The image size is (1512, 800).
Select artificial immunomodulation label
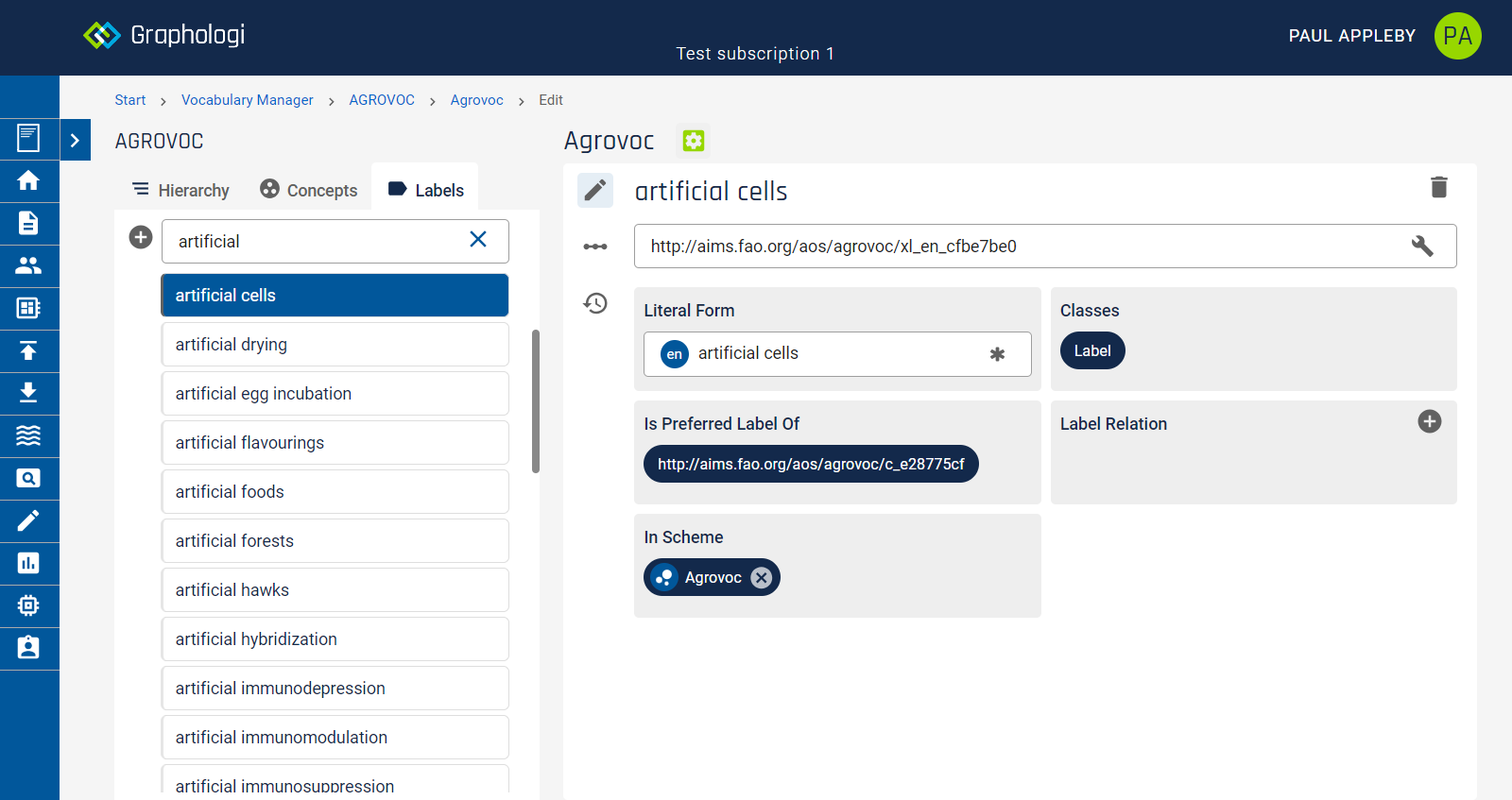[x=335, y=738]
